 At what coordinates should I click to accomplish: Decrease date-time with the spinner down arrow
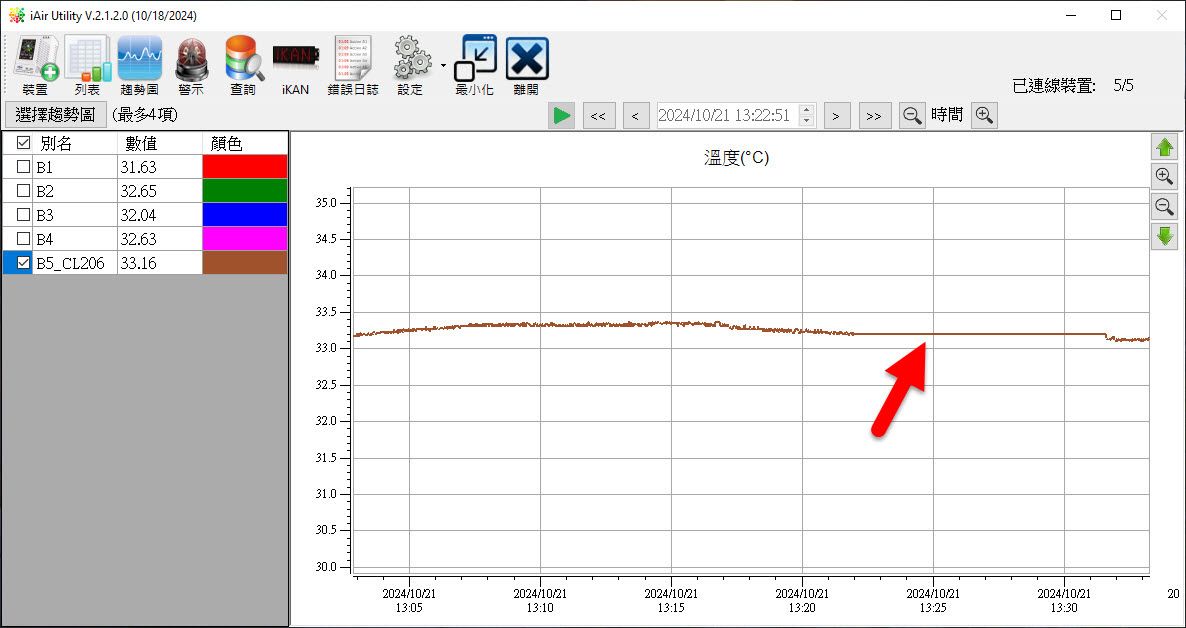(806, 121)
